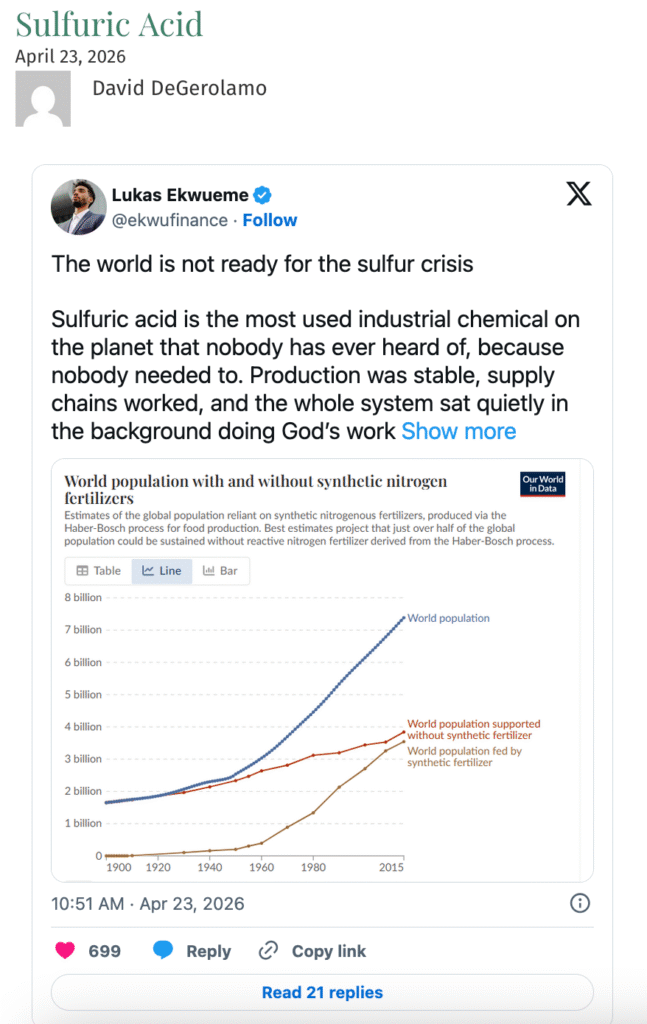Click the reply speech bubble icon
Viewport: 647px width, 1024px height.
(163, 951)
